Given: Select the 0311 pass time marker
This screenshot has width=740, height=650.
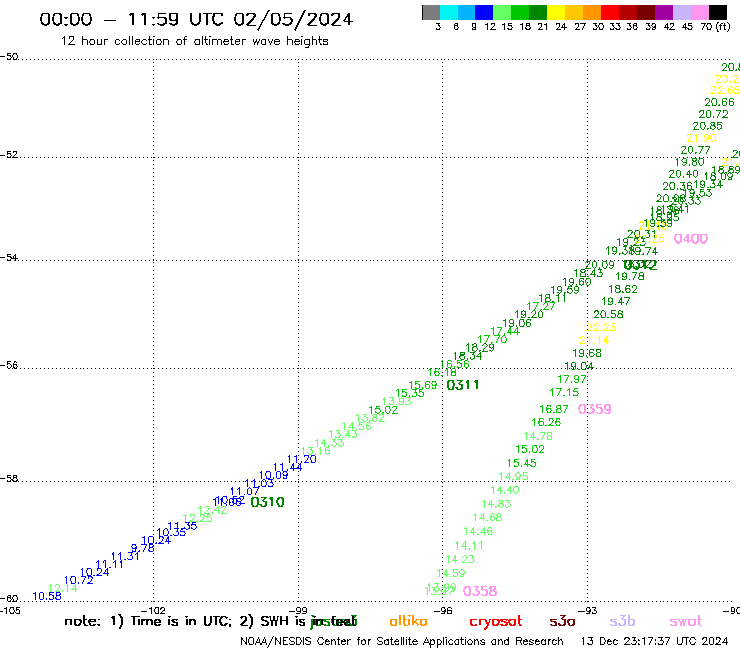Looking at the screenshot, I should pos(462,385).
